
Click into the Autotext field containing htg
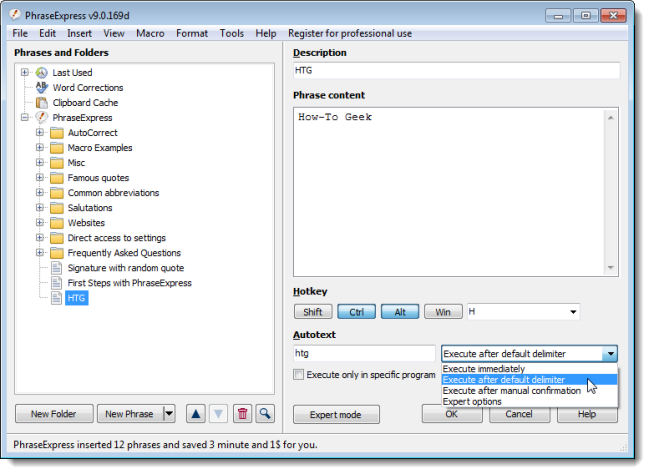coord(364,353)
